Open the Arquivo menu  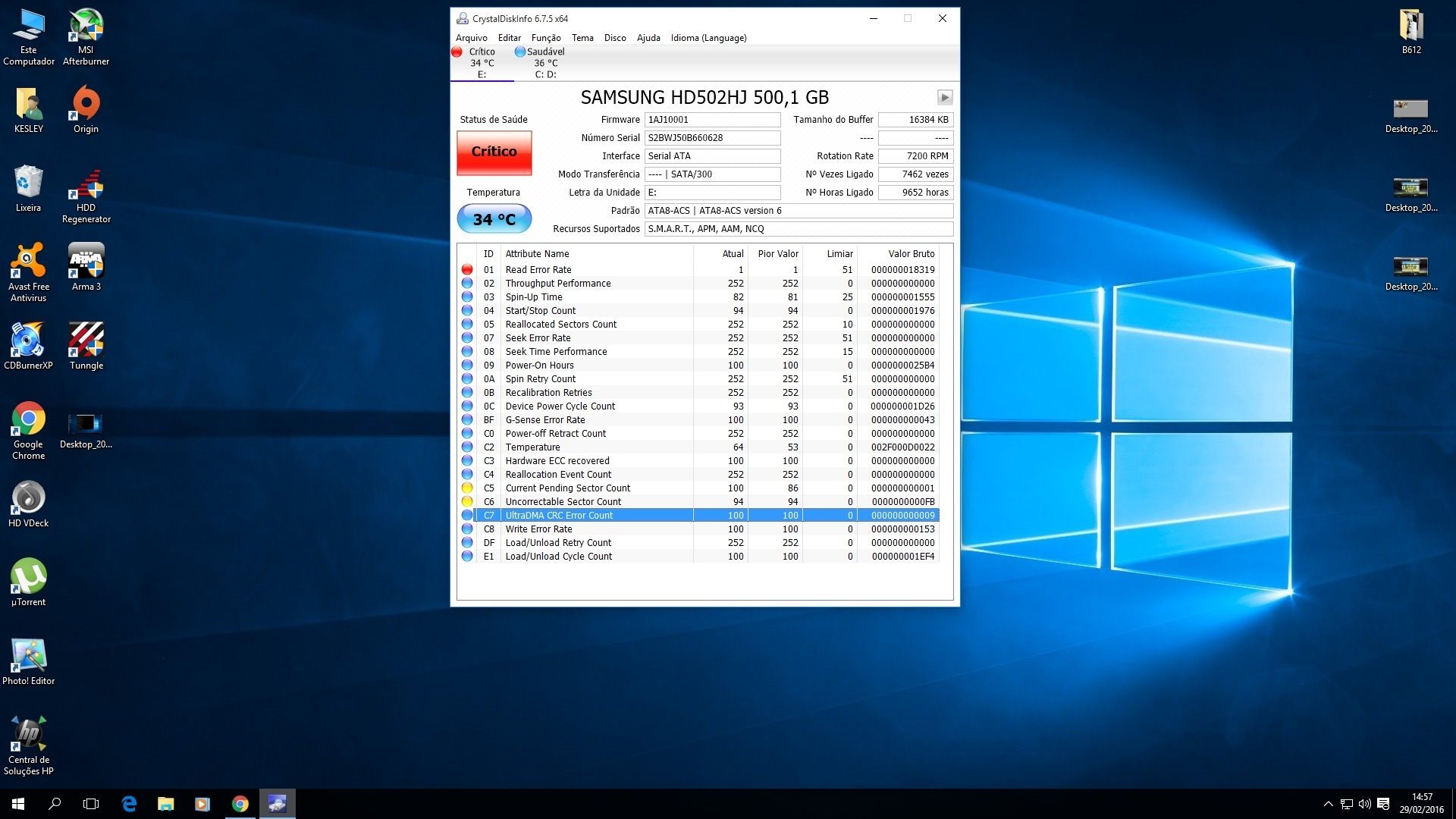click(471, 38)
